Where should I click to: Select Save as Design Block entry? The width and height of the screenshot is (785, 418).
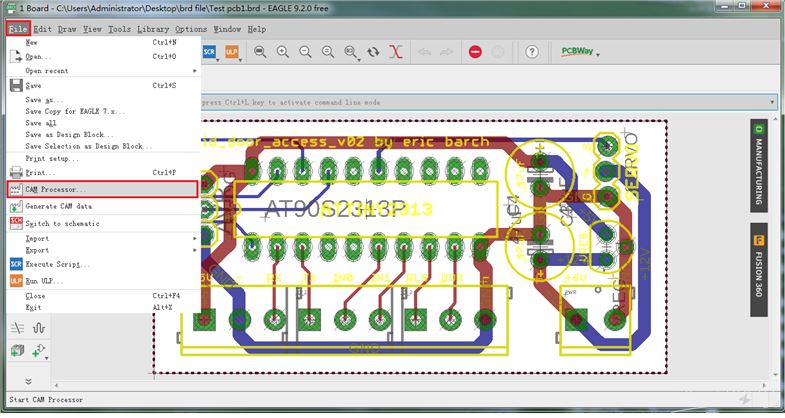(x=70, y=133)
